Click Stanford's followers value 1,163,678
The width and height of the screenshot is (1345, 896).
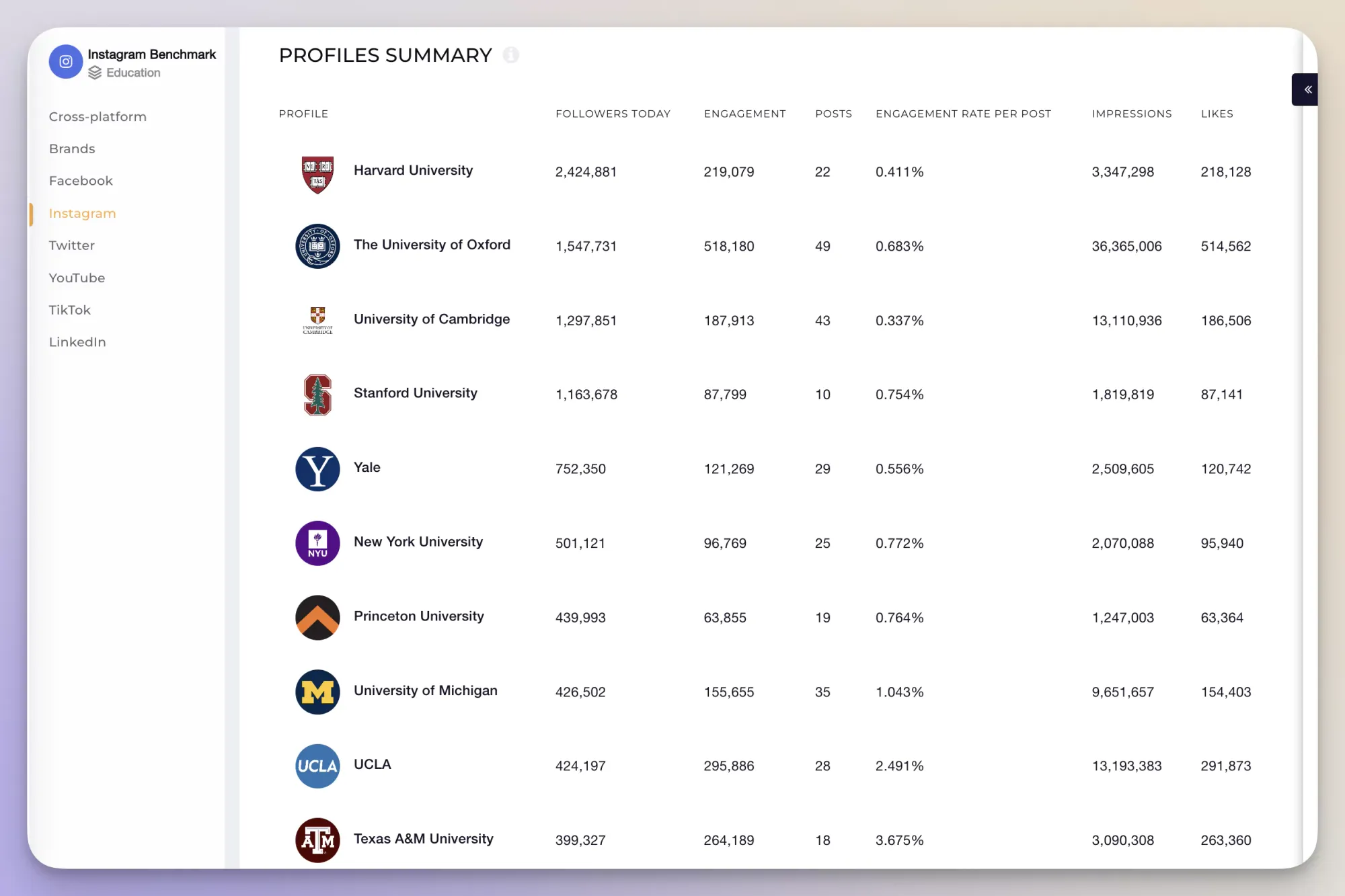coord(586,395)
